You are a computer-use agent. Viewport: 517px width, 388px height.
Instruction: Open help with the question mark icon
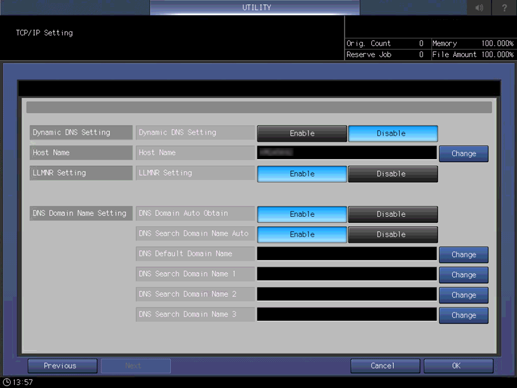pos(504,7)
